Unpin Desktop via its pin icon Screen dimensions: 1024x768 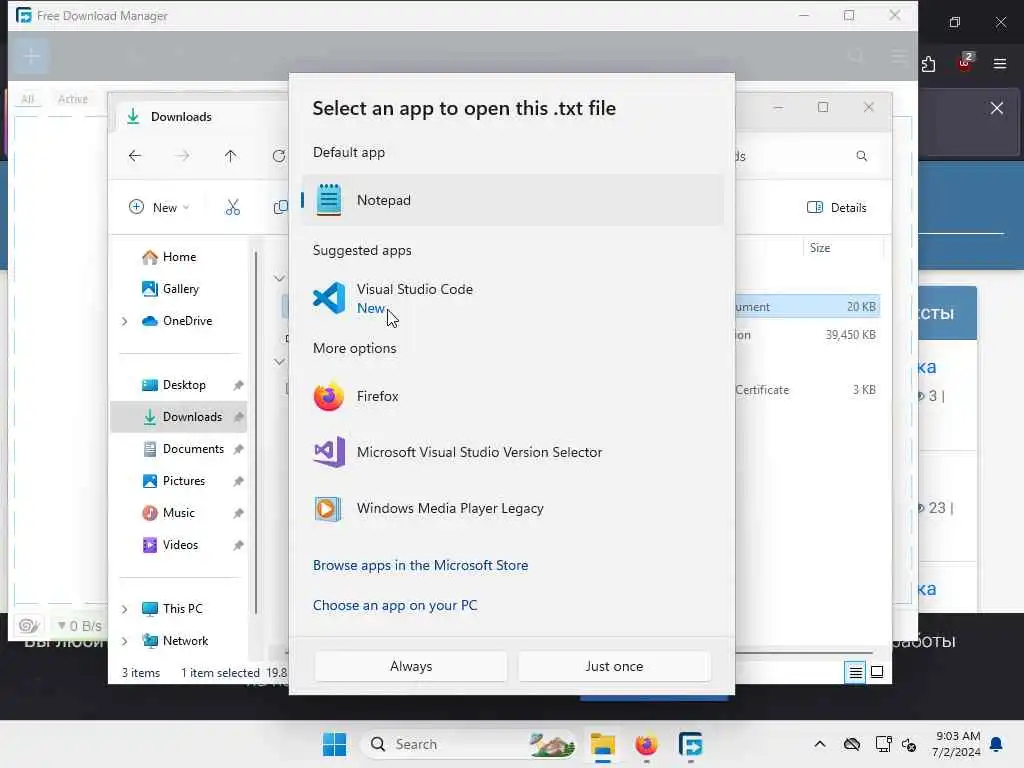click(238, 385)
